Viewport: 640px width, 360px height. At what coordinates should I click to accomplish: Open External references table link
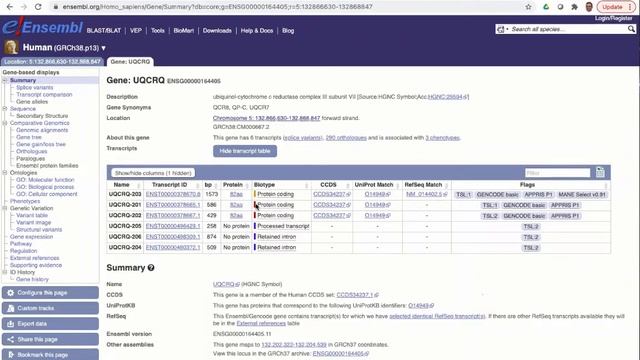coord(261,323)
